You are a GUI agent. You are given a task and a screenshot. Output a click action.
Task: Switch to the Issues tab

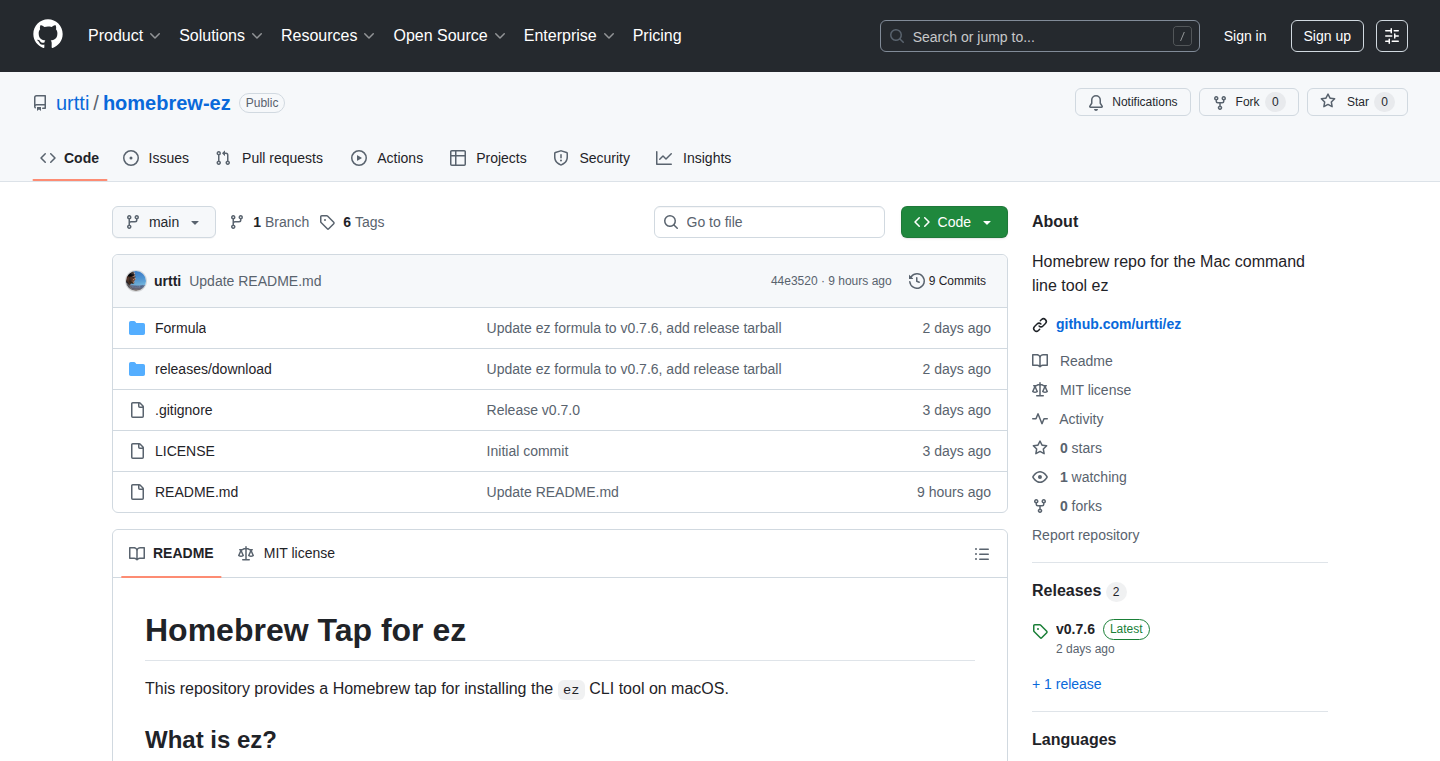click(x=156, y=158)
